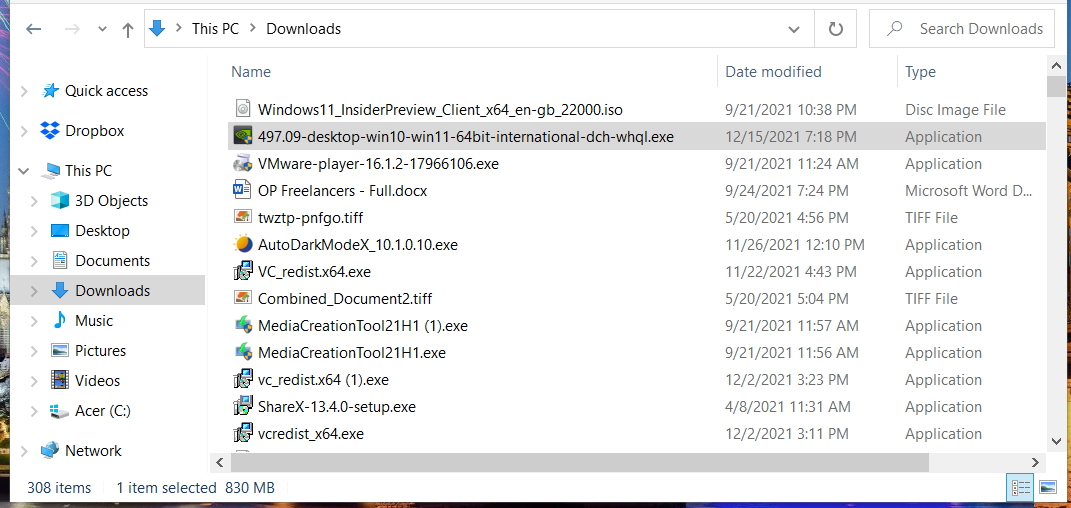
Task: Go up one folder level
Action: coord(127,29)
